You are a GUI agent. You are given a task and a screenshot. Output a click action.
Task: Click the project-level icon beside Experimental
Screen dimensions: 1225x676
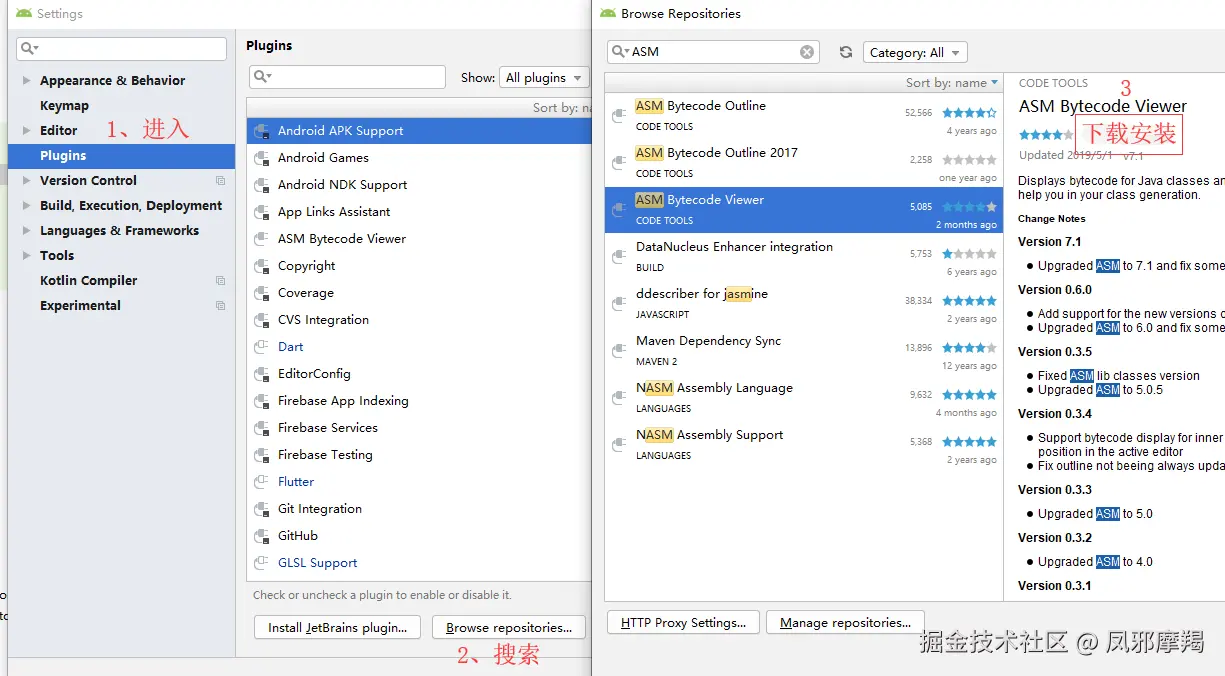pos(220,306)
